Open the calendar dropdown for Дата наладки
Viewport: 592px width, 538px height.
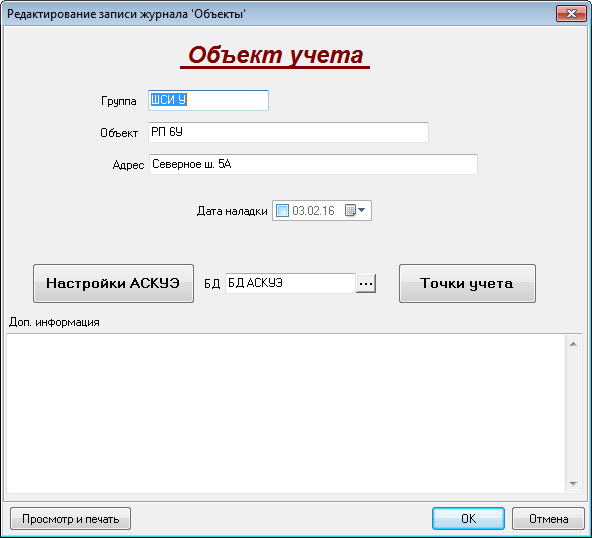[355, 210]
